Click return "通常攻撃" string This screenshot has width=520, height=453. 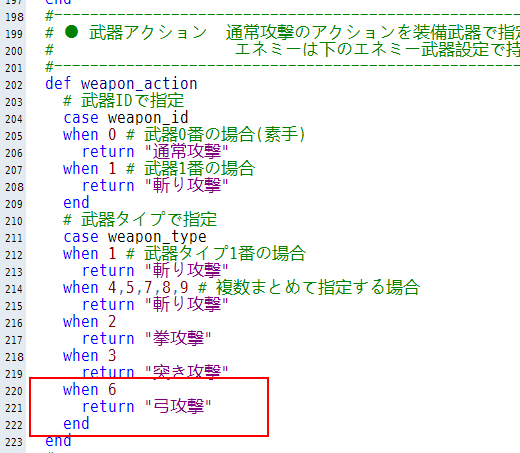point(155,152)
